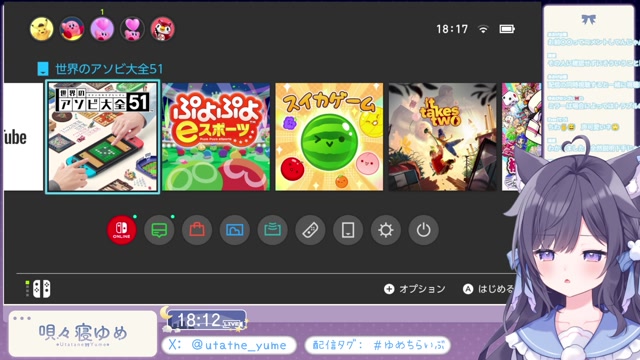Click the オプション plus button
This screenshot has height=360, width=640.
coord(414,289)
